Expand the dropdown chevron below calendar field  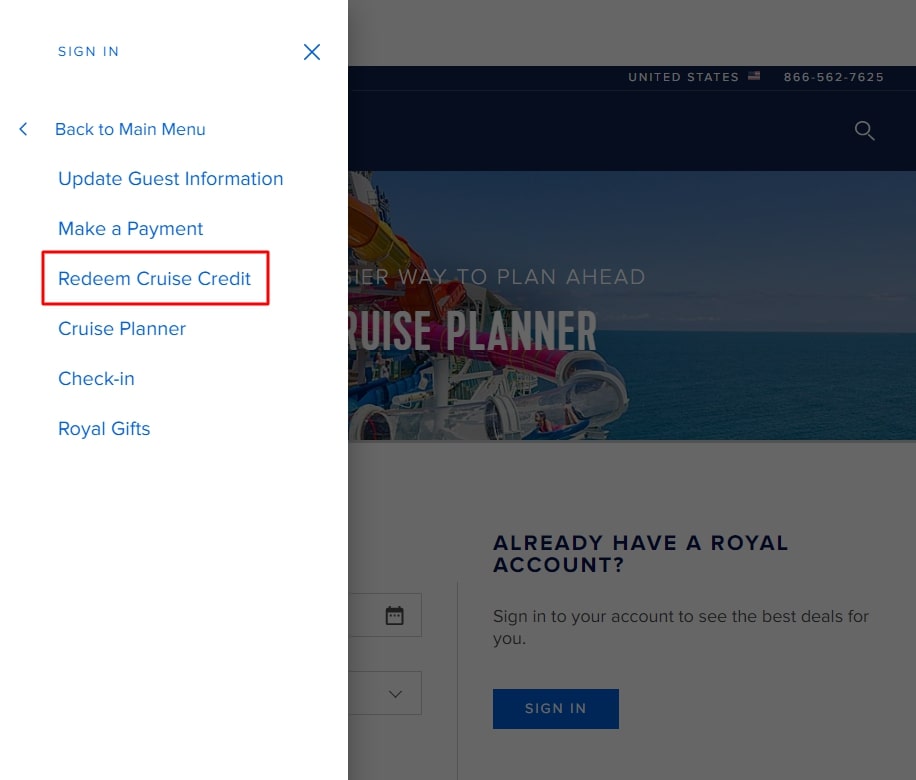[x=395, y=694]
